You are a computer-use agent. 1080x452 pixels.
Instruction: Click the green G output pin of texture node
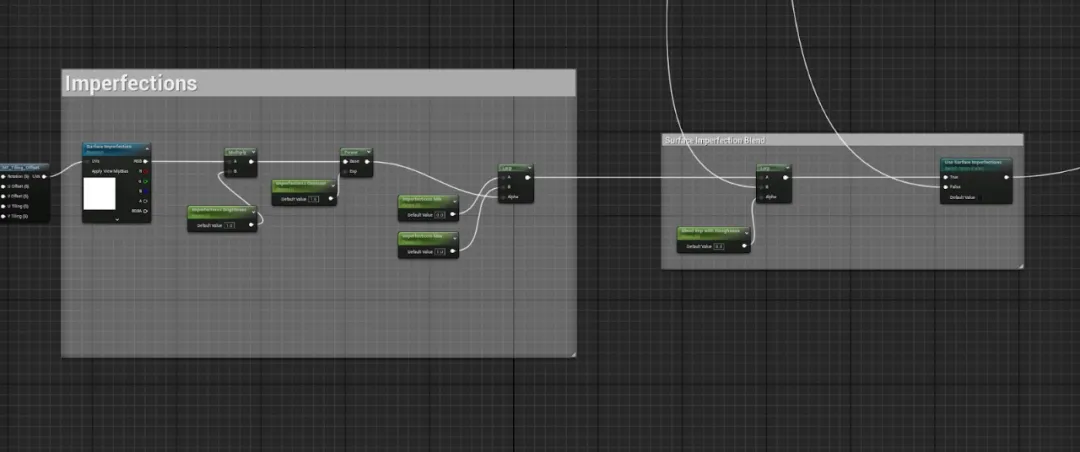(145, 181)
